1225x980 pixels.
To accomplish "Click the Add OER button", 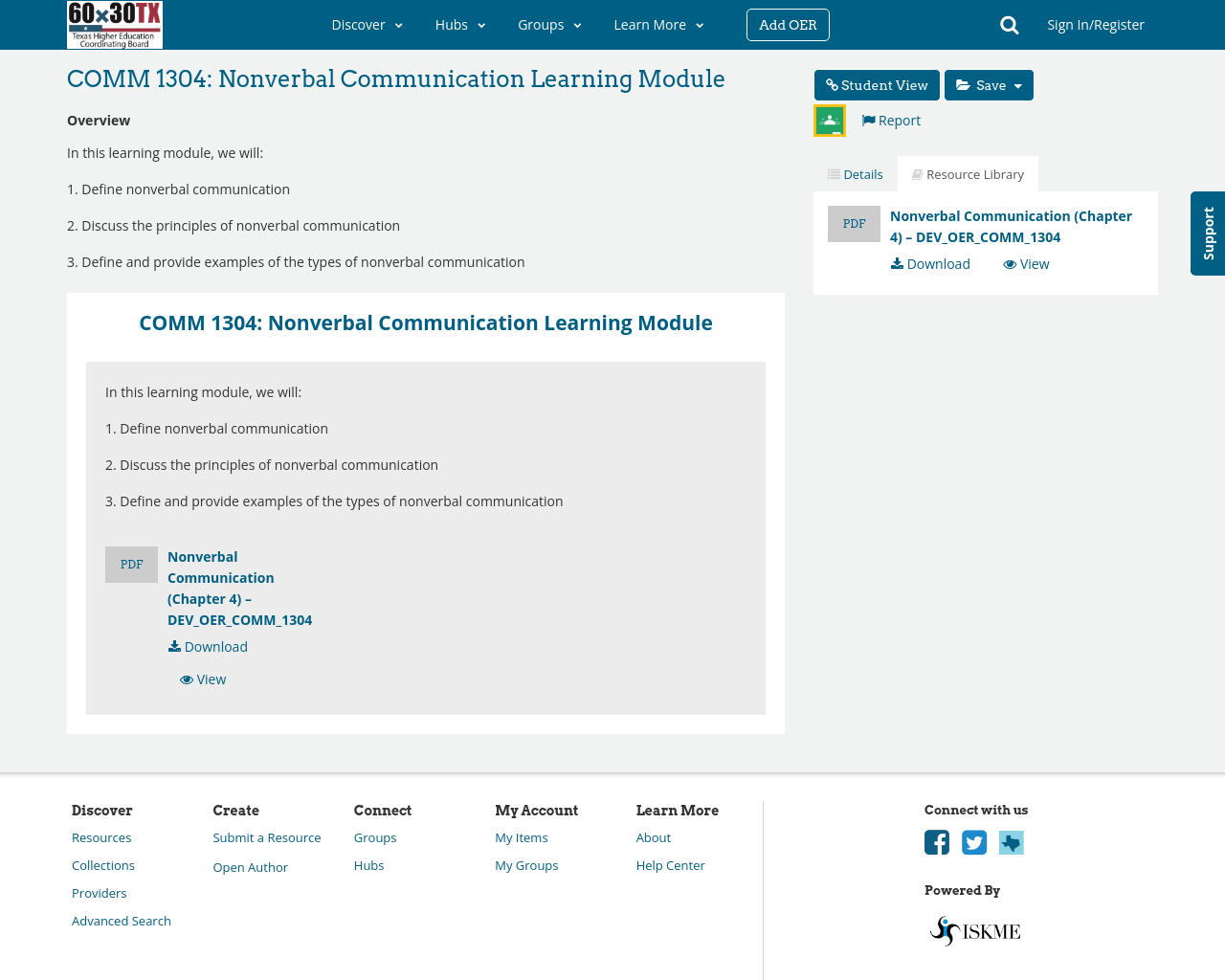I will pyautogui.click(x=788, y=24).
